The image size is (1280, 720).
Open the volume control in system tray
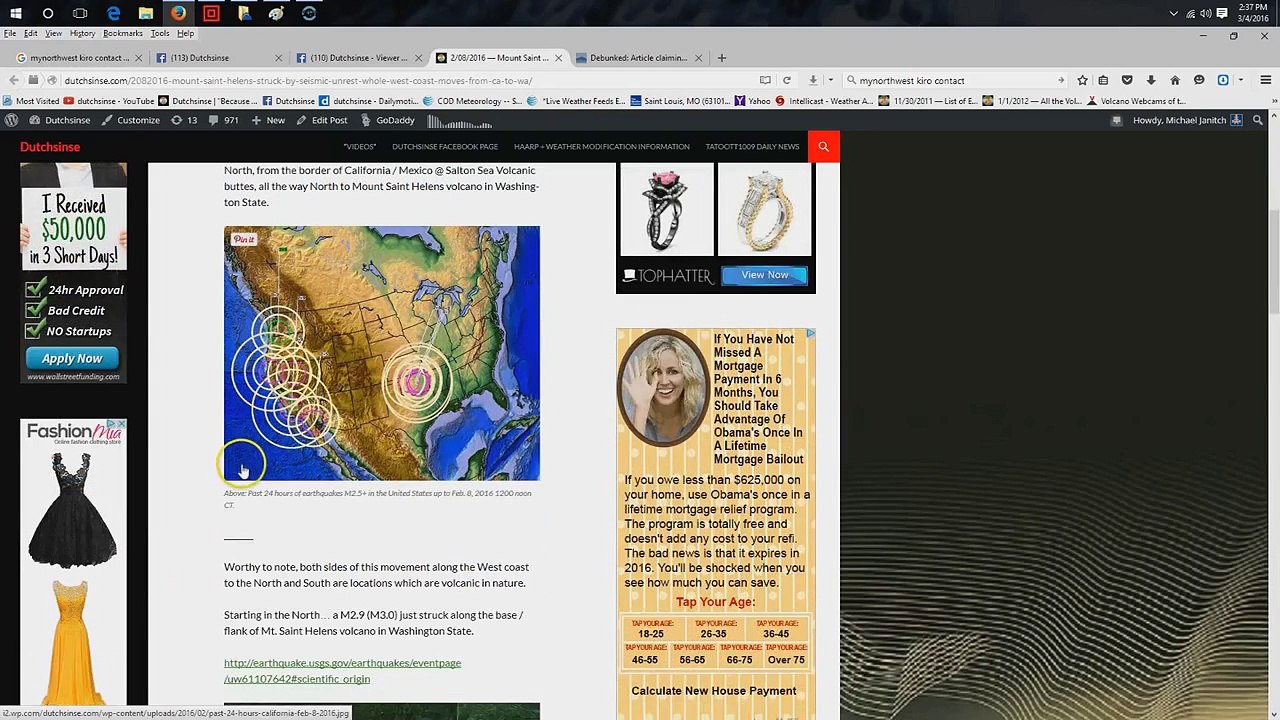point(1205,13)
